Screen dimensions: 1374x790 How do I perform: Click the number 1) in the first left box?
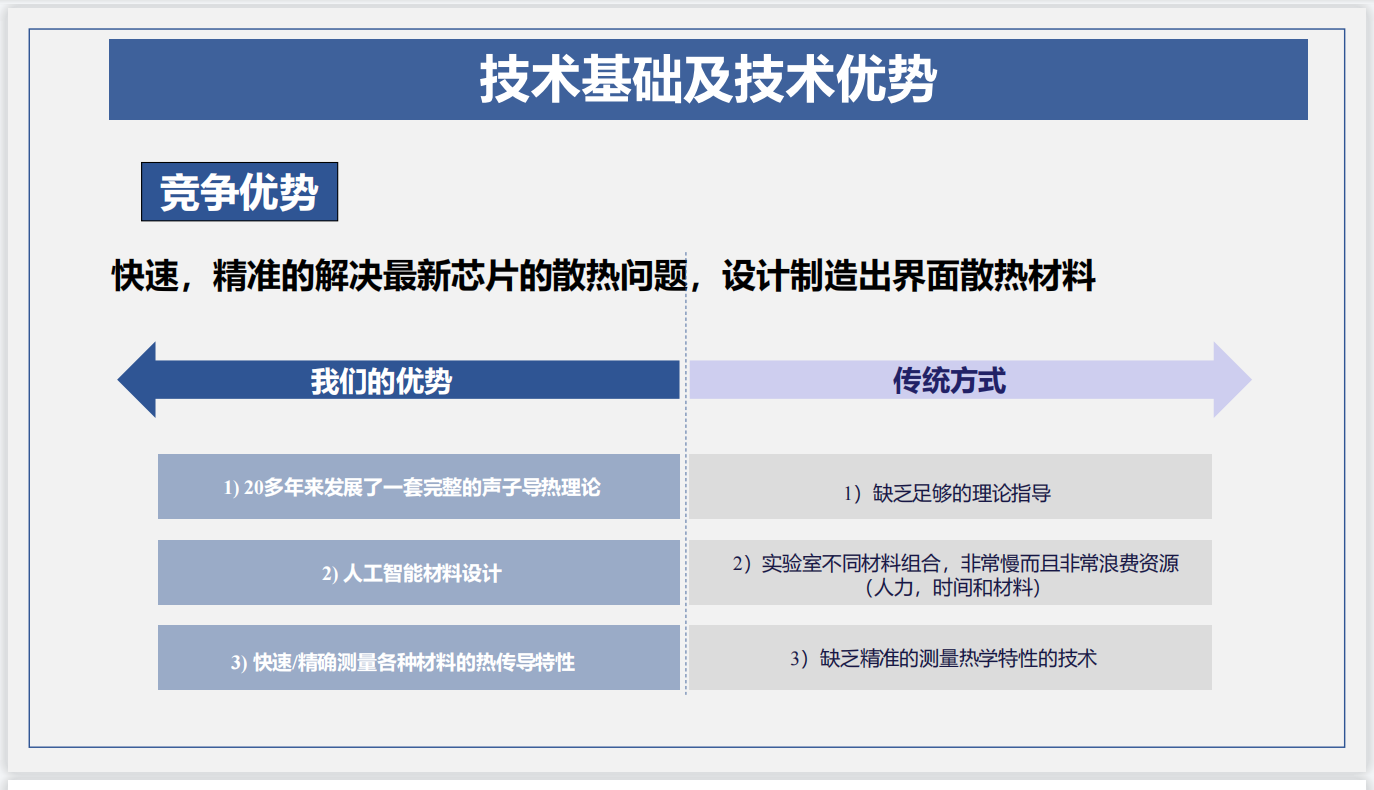point(231,489)
